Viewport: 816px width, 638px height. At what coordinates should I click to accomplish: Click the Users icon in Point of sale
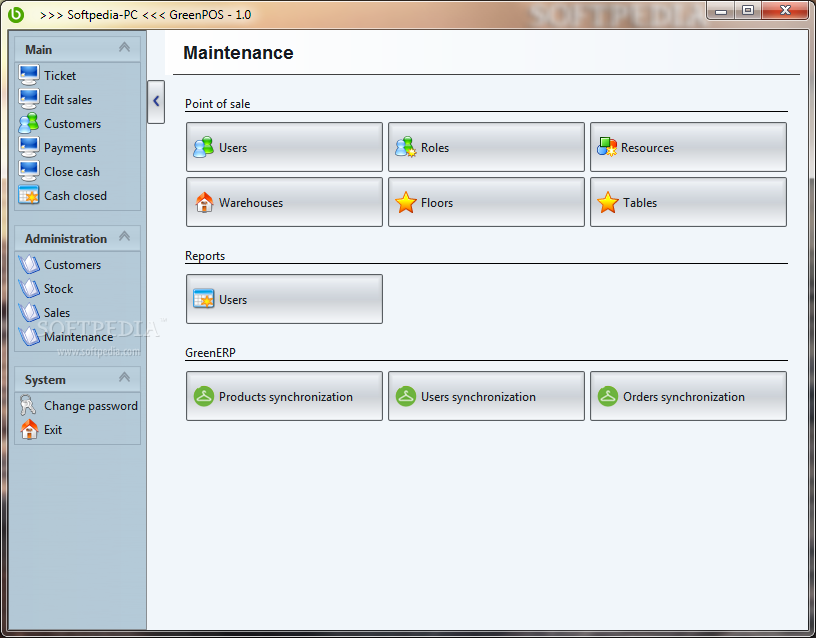[203, 147]
